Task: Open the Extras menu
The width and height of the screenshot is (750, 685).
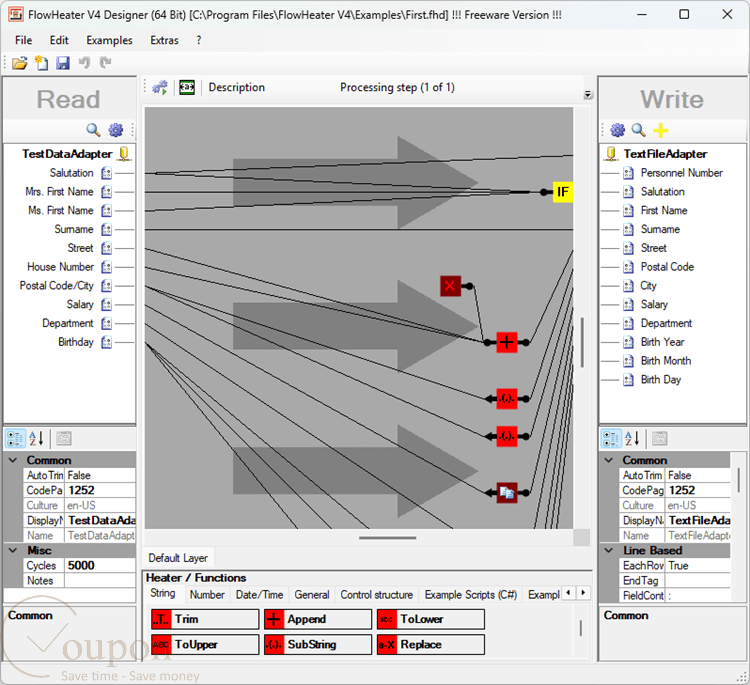Action: (164, 40)
